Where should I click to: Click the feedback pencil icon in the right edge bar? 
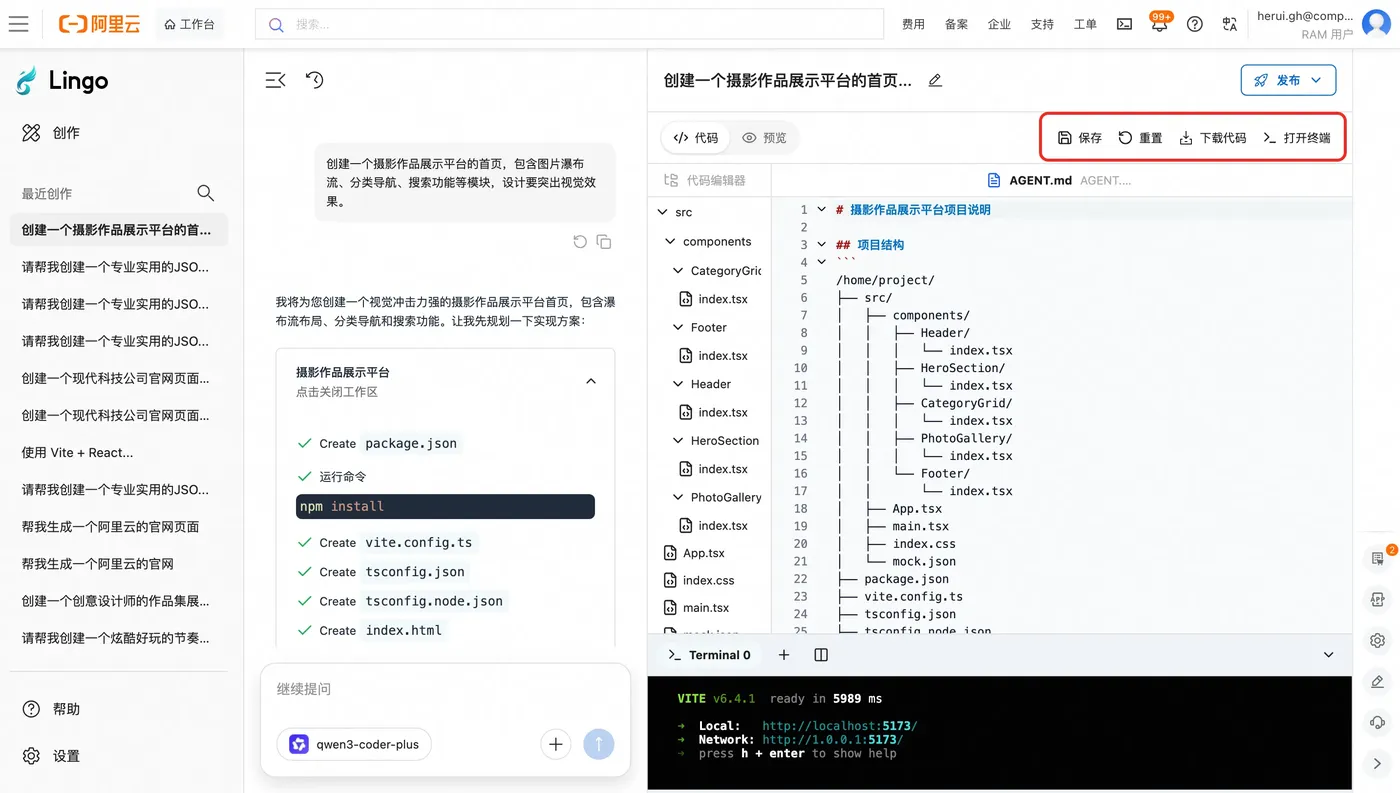coord(1378,681)
